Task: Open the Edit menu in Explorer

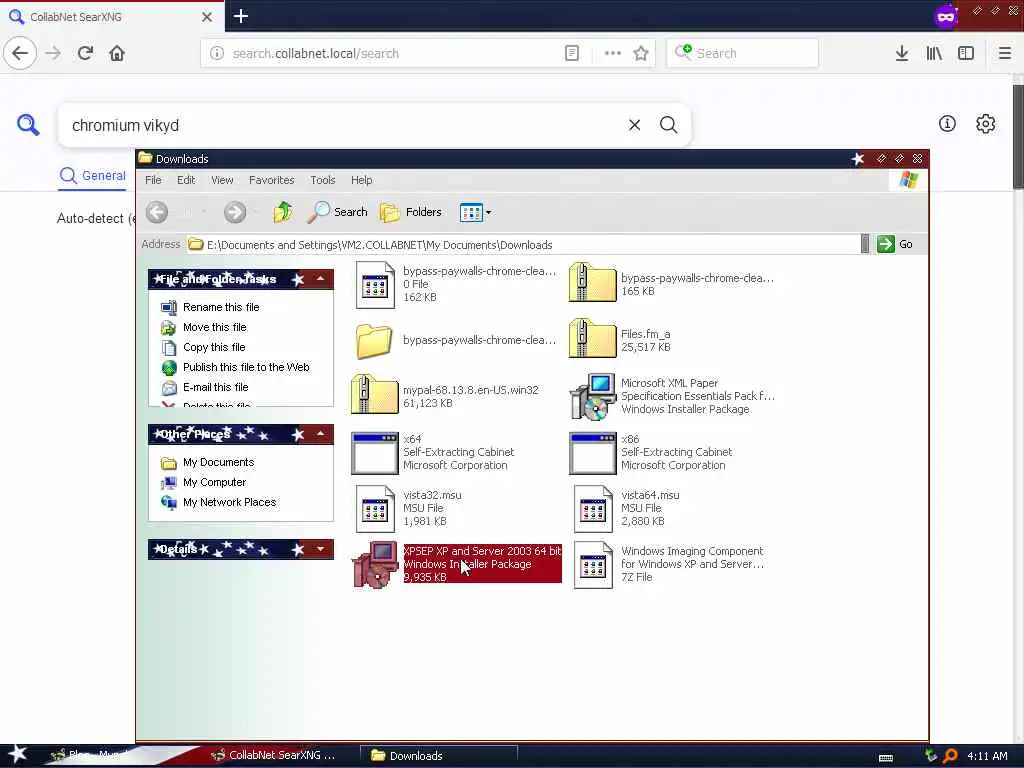Action: pyautogui.click(x=186, y=180)
